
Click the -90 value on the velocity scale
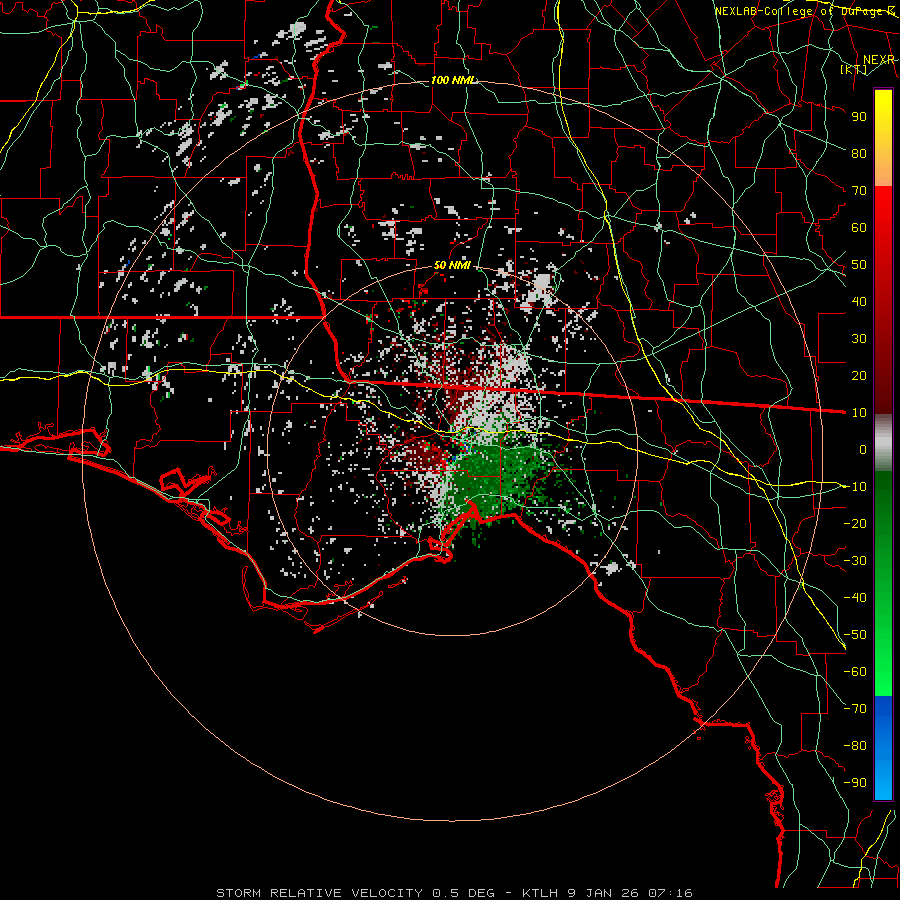(x=855, y=783)
